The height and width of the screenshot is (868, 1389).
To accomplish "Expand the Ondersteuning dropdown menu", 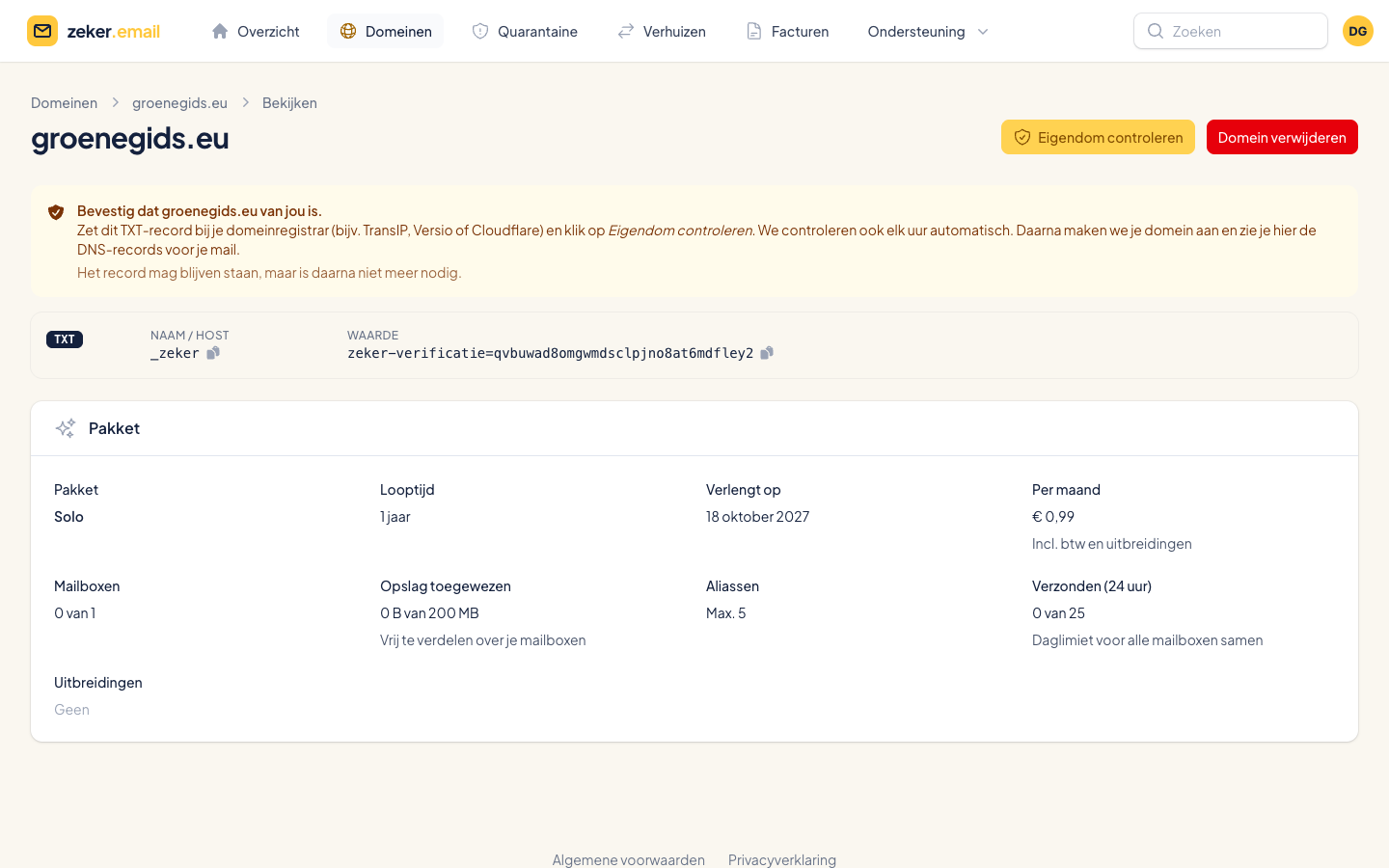I will pos(928,31).
